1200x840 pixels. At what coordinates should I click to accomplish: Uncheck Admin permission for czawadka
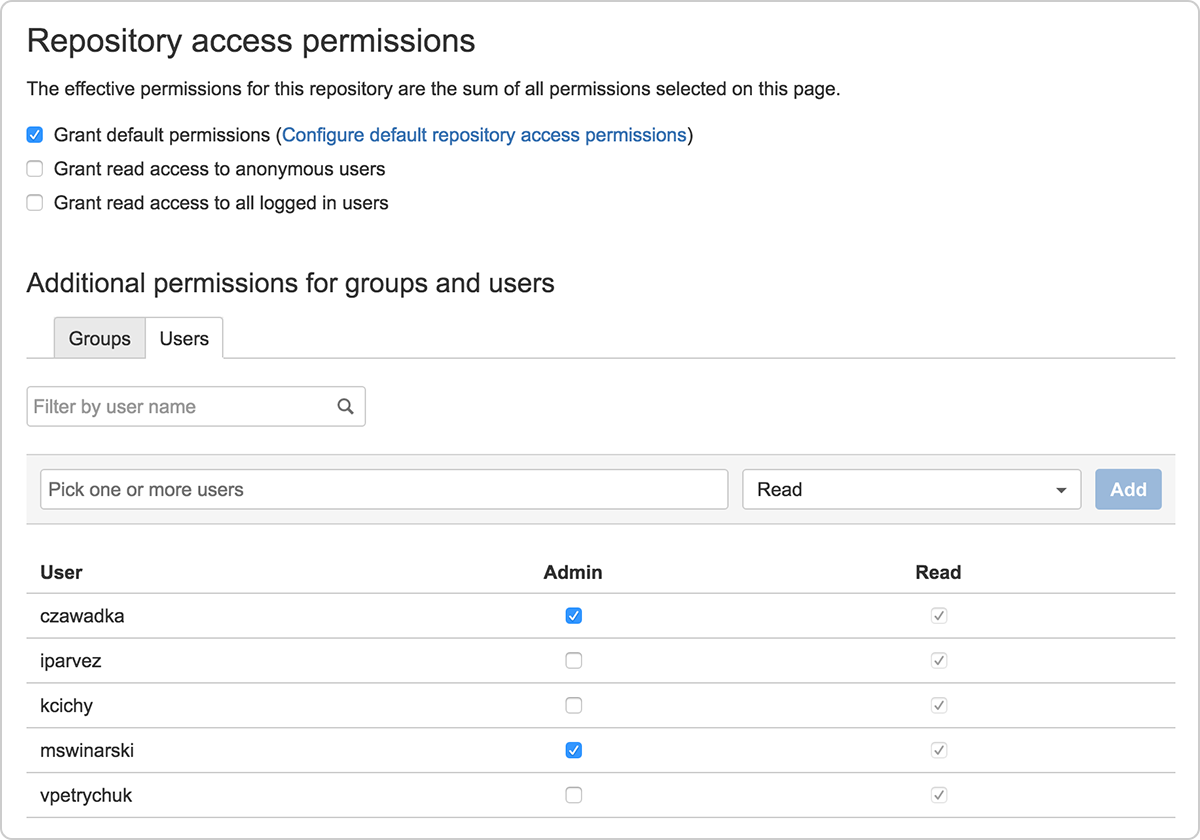[573, 616]
